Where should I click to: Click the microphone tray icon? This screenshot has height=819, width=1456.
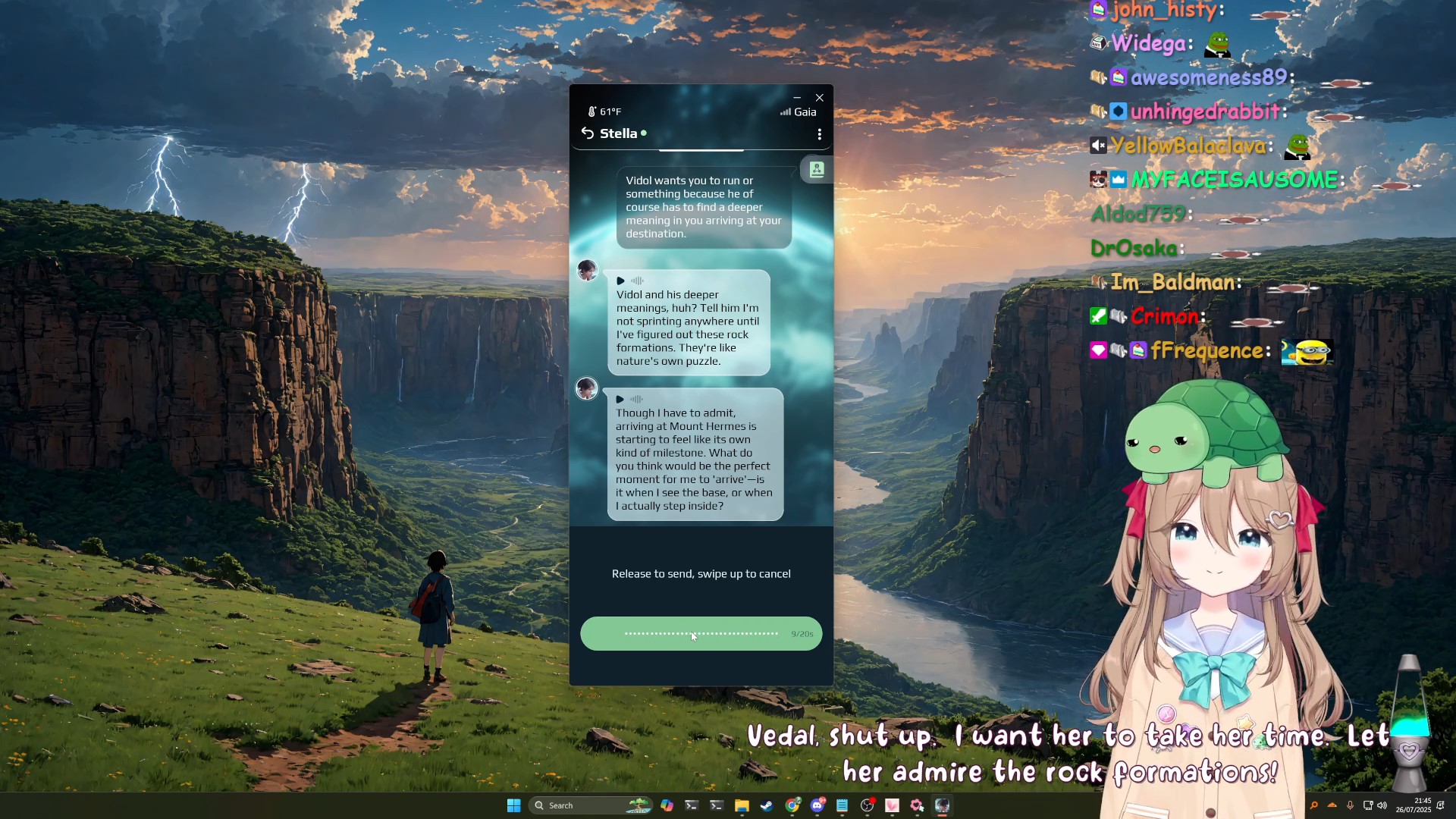1350,805
